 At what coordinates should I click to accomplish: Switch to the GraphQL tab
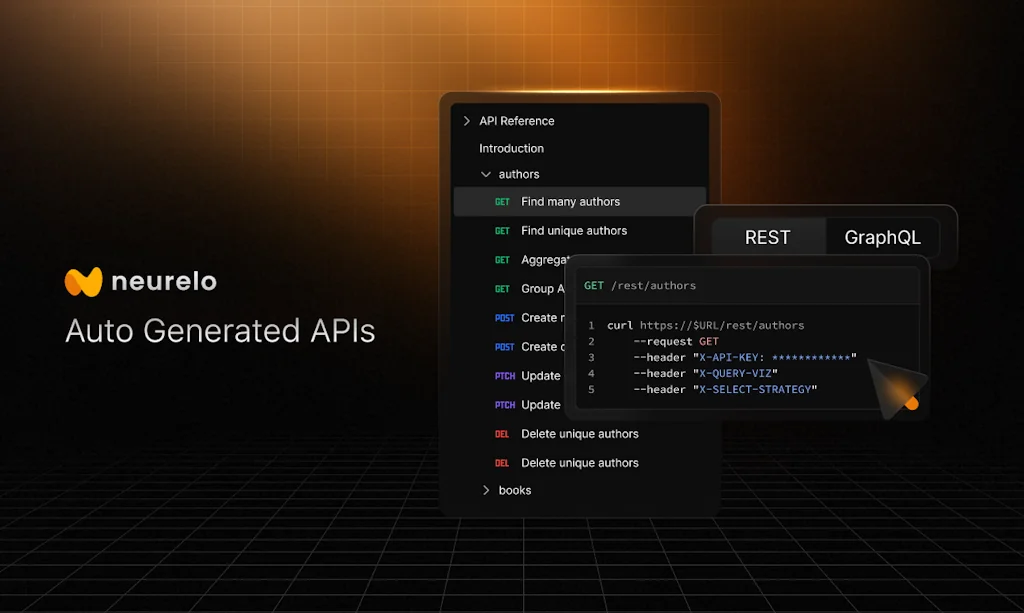882,237
